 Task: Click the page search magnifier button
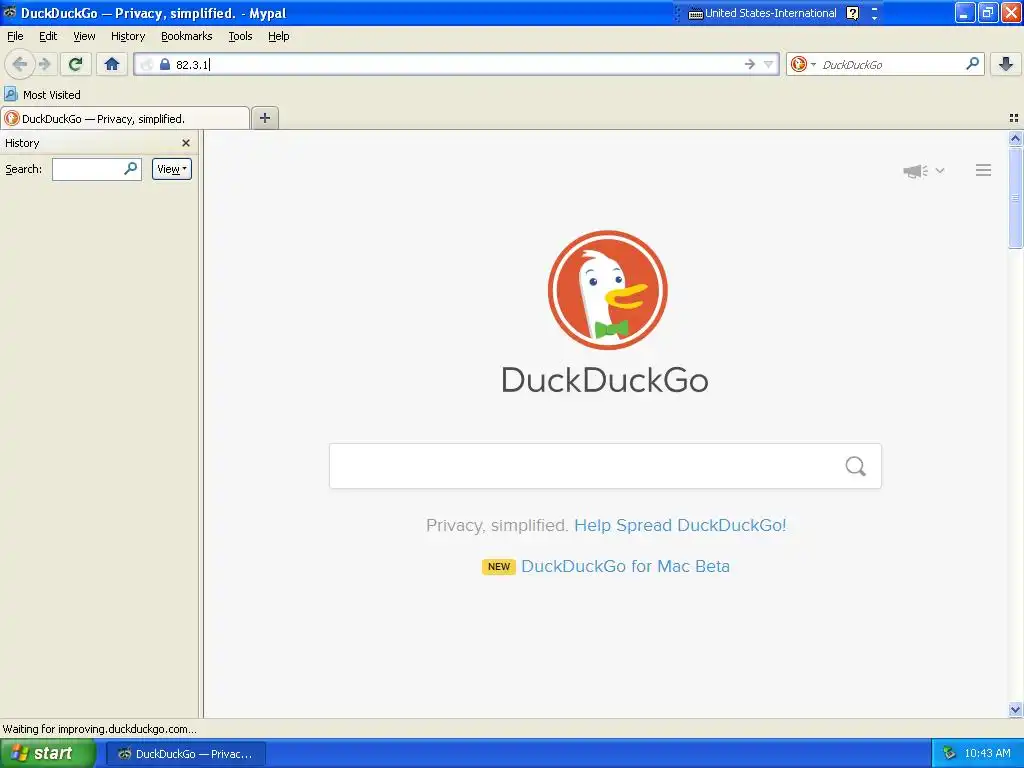coord(856,466)
